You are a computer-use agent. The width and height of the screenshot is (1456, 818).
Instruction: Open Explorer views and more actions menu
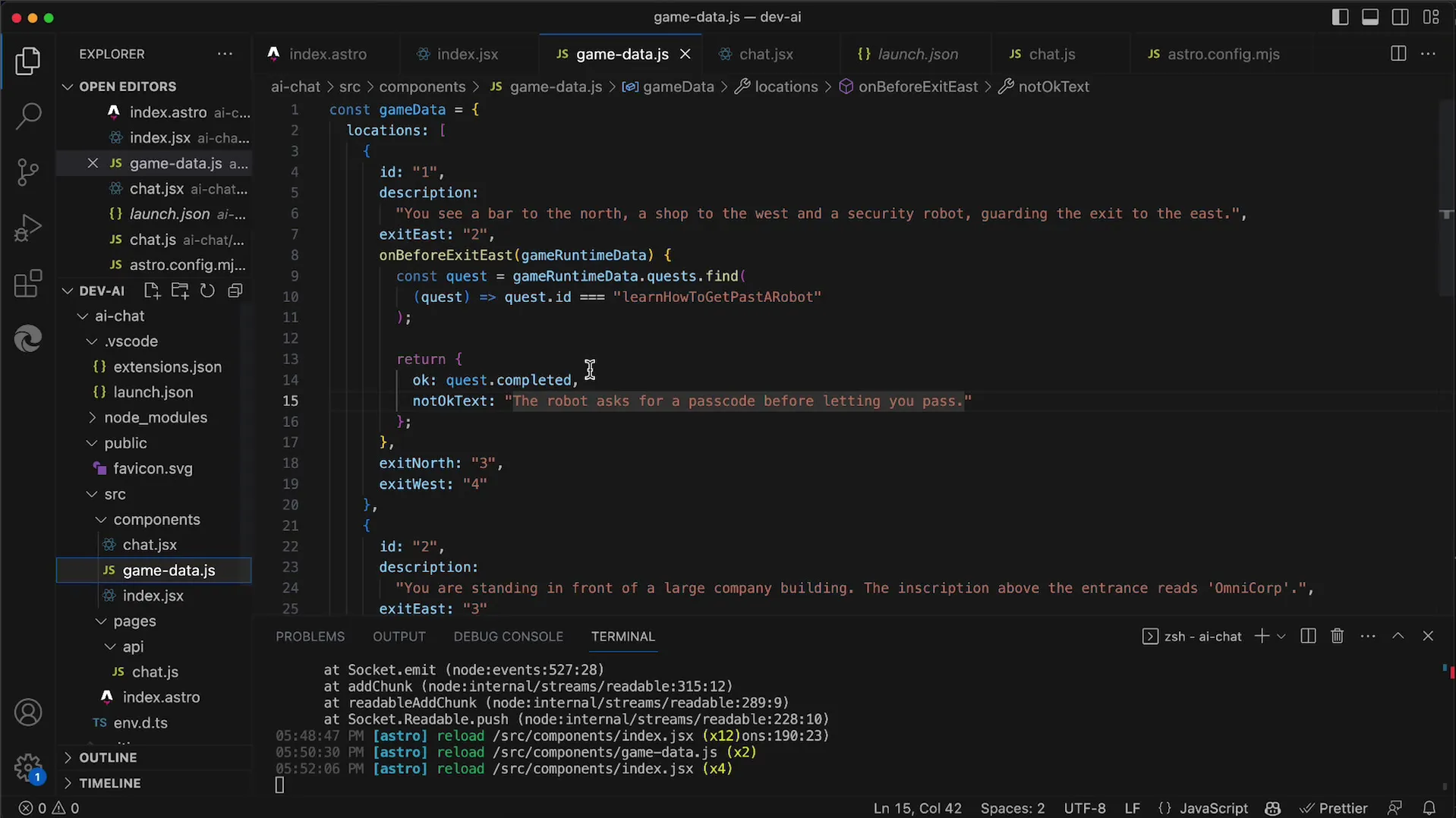pyautogui.click(x=225, y=54)
